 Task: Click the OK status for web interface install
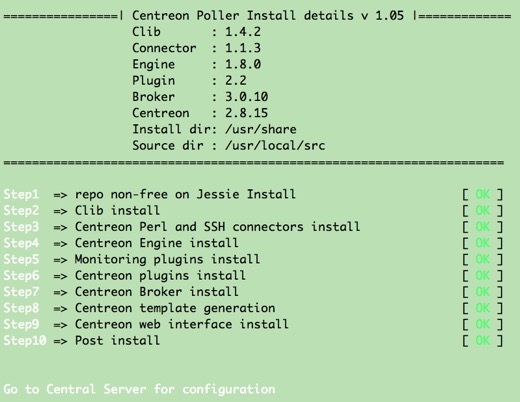coord(483,324)
